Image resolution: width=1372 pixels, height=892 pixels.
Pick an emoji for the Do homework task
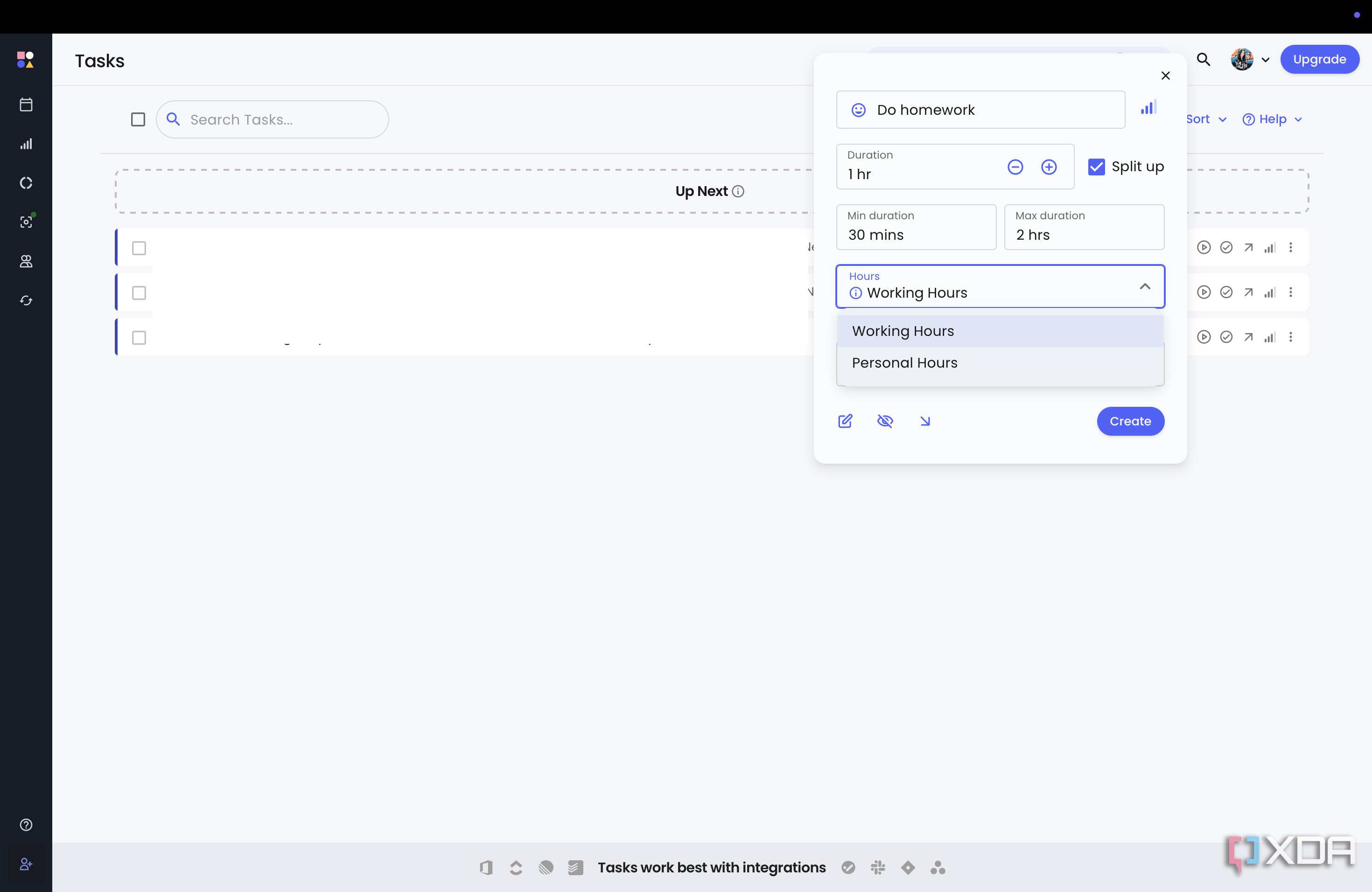pyautogui.click(x=858, y=110)
